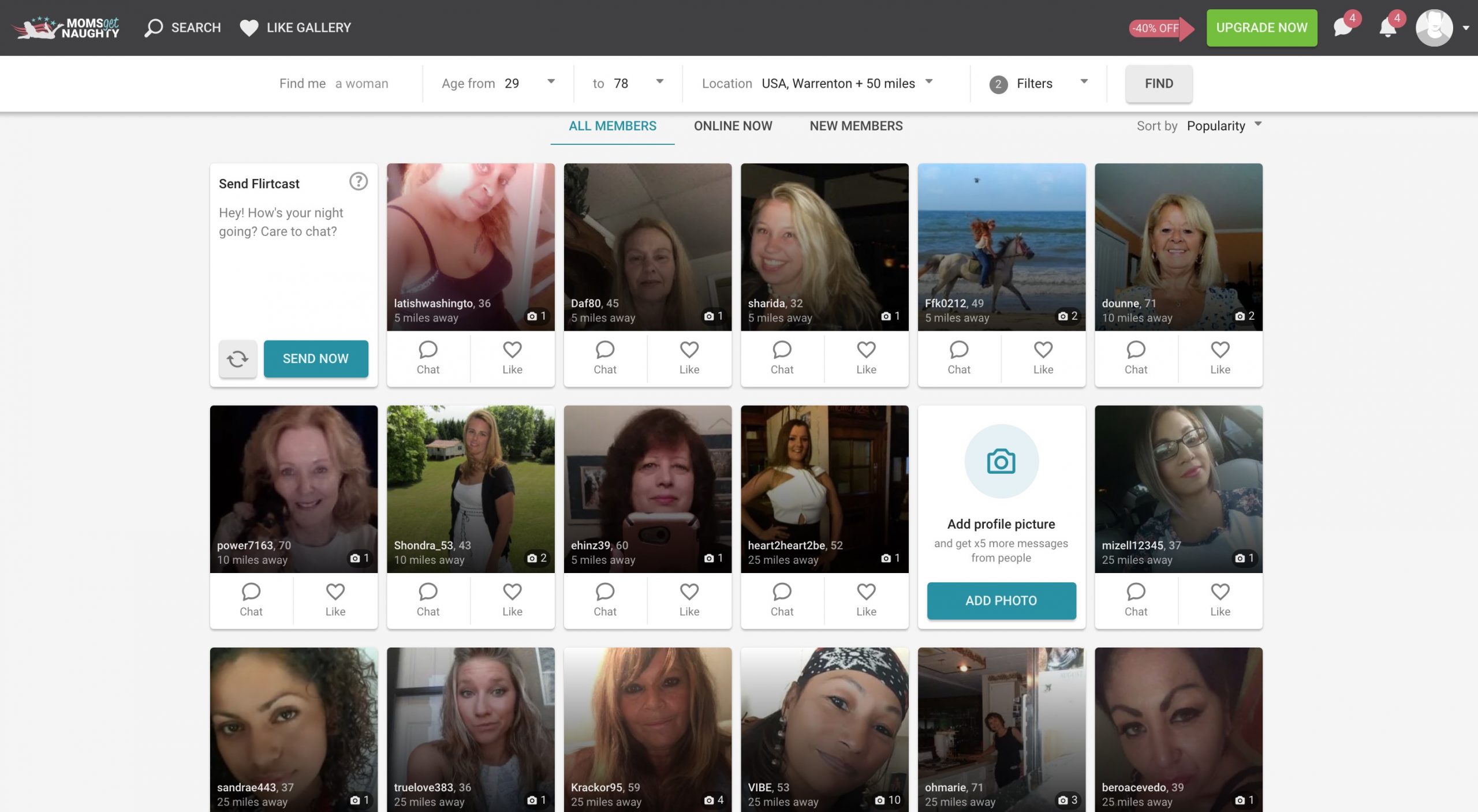
Task: Click SEND NOW for Flirtcast
Action: click(316, 359)
